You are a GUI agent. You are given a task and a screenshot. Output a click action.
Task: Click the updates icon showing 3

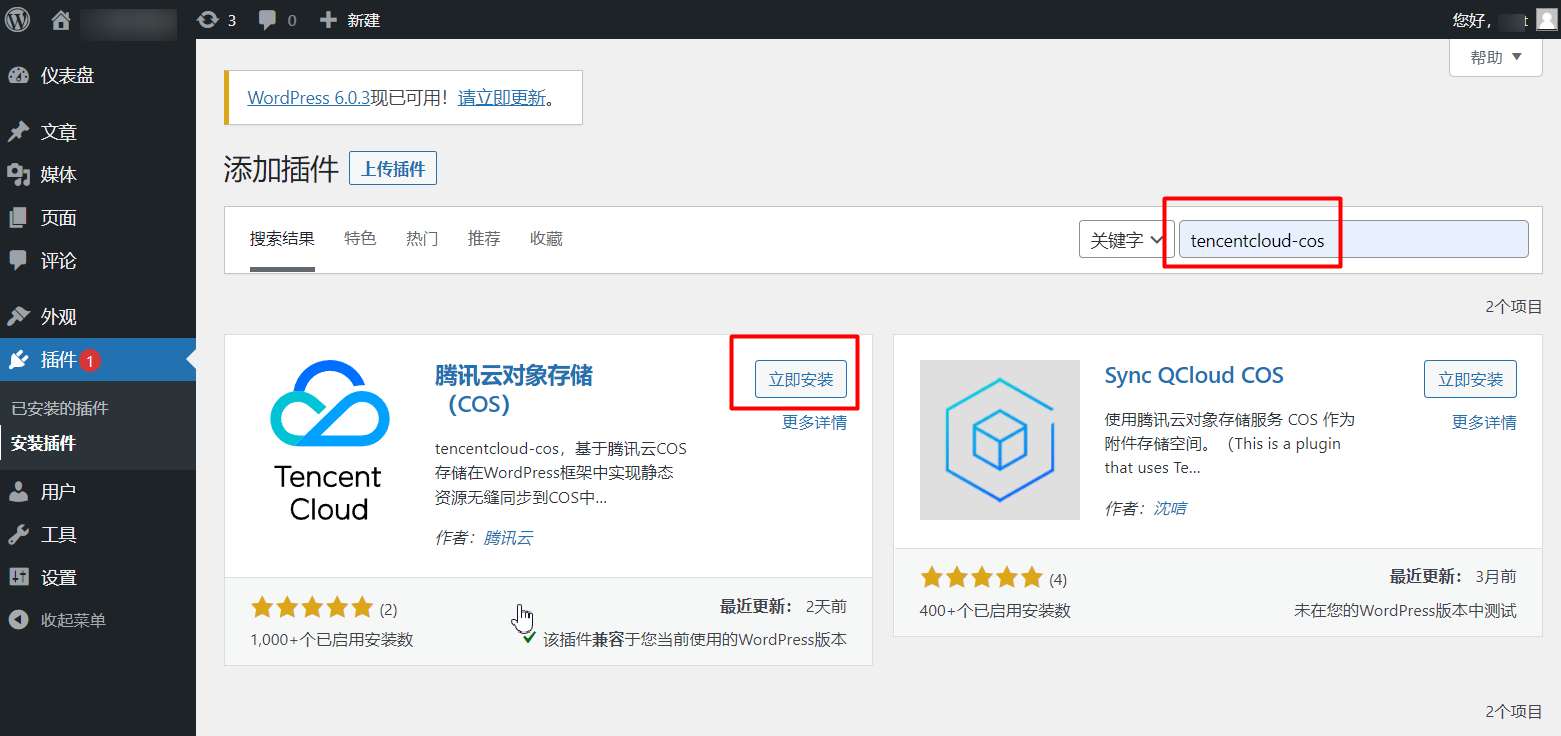point(216,20)
